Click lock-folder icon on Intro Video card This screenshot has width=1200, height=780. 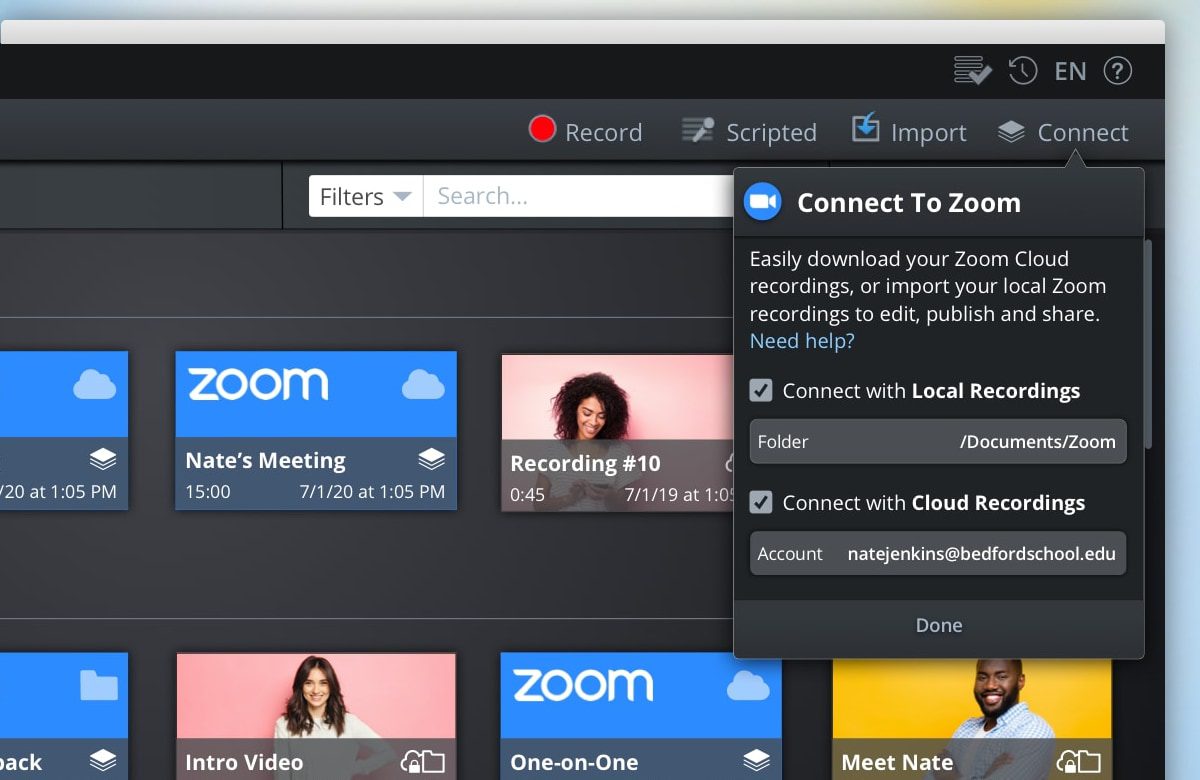click(422, 762)
